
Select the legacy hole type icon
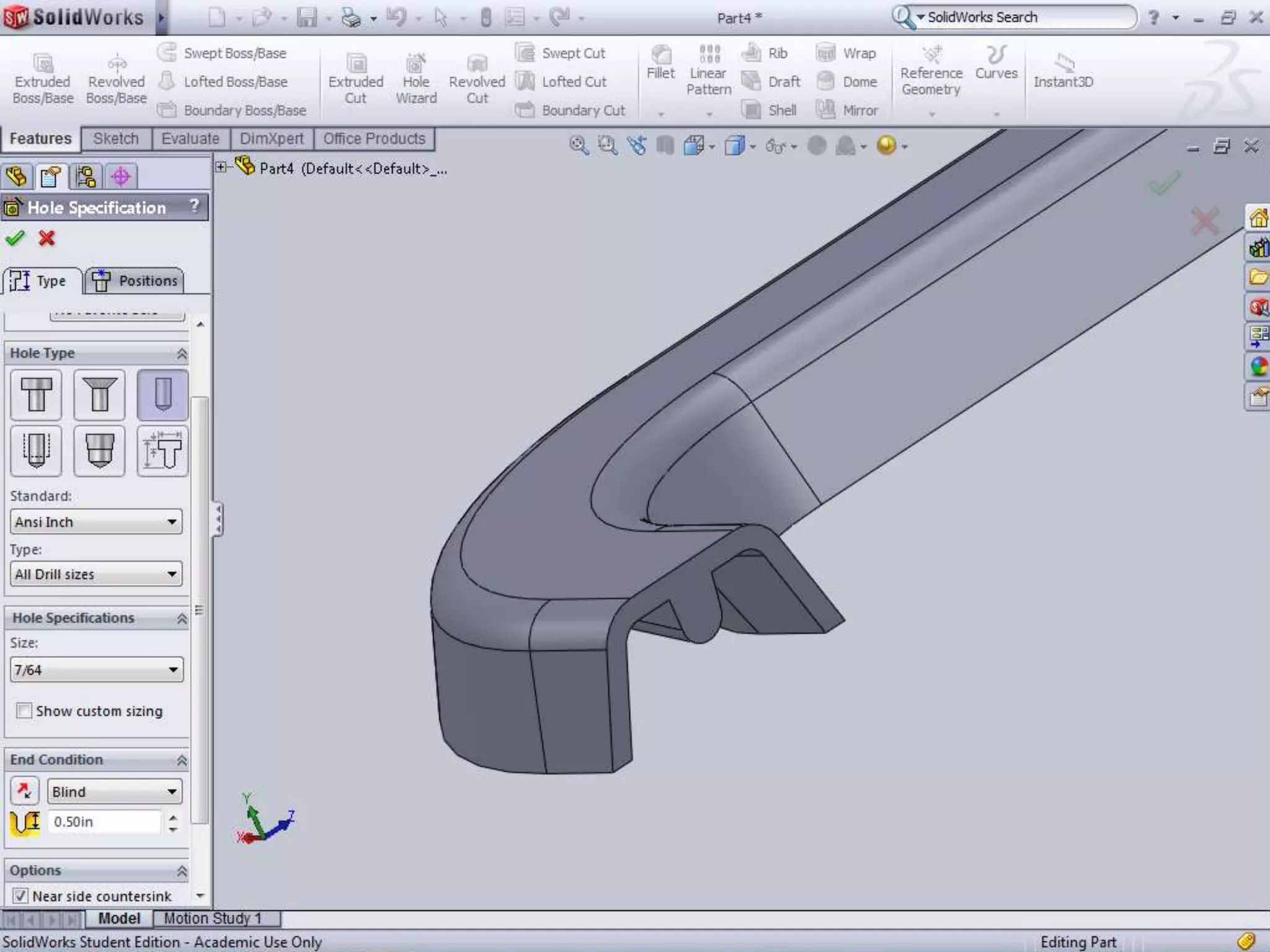162,451
